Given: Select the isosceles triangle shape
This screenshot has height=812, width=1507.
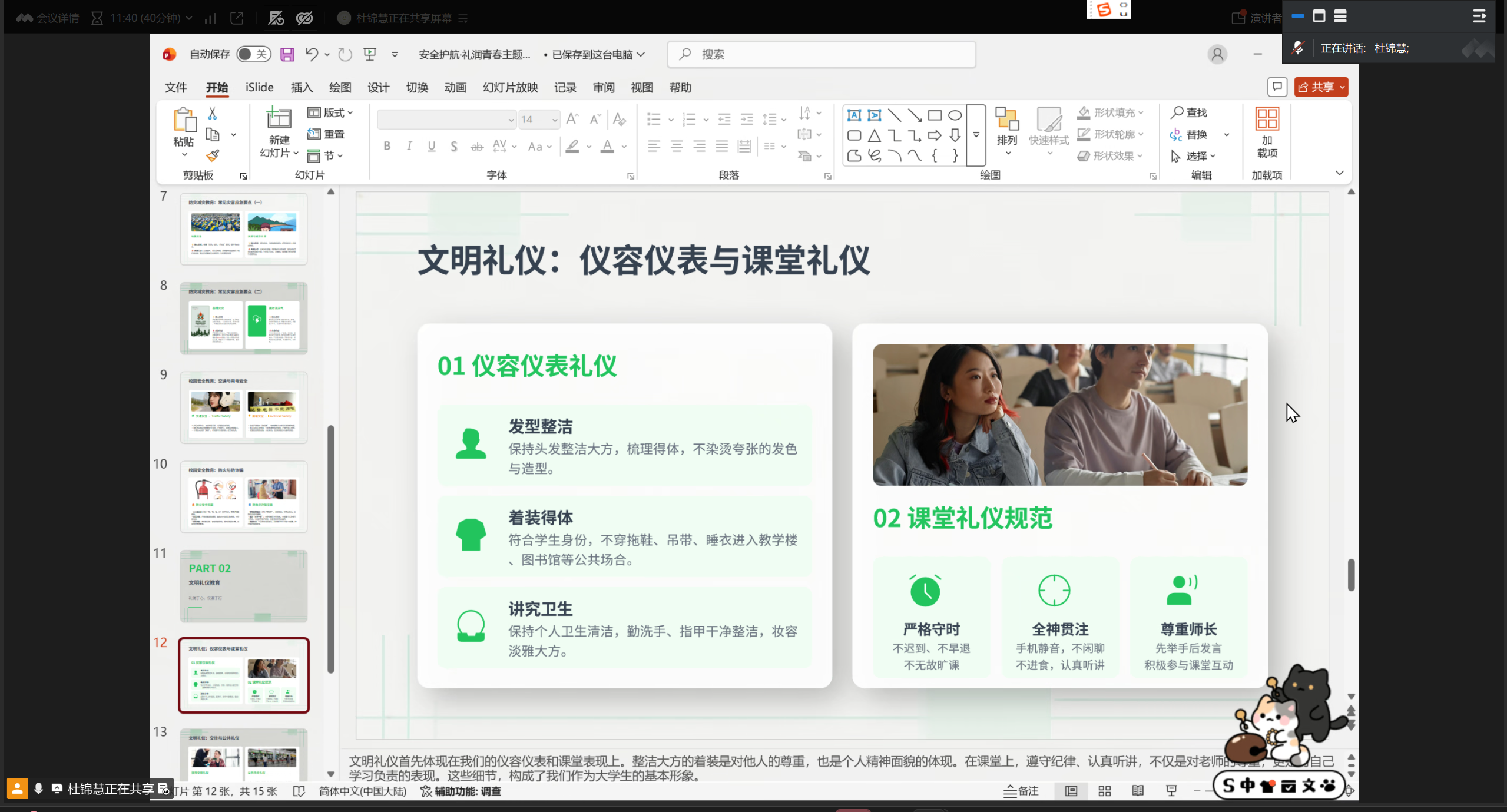Looking at the screenshot, I should click(x=874, y=136).
